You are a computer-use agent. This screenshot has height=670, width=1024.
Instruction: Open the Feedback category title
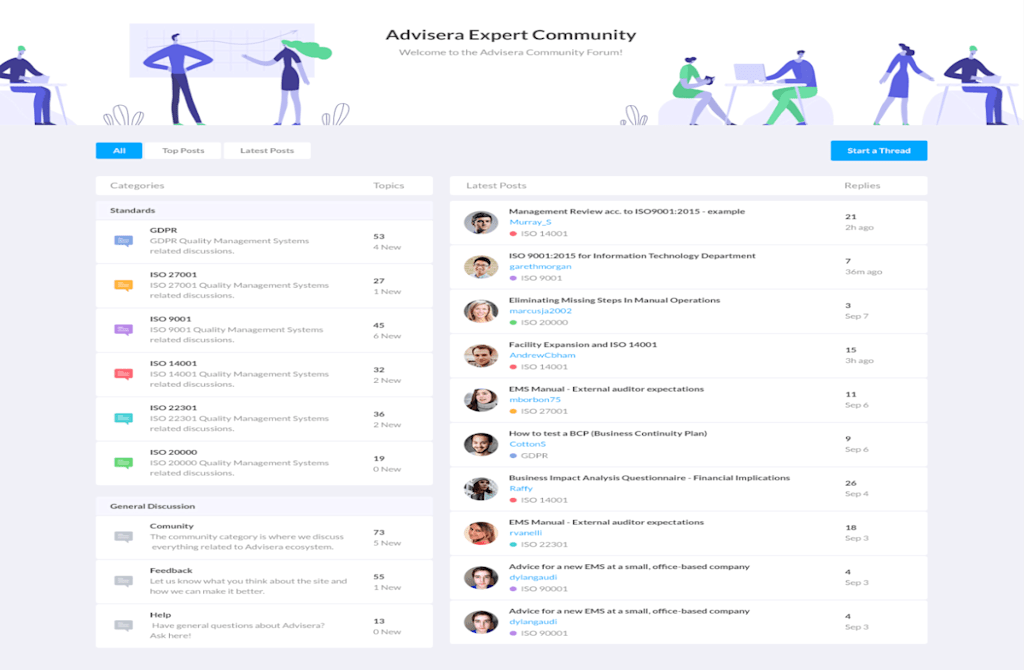[x=171, y=570]
